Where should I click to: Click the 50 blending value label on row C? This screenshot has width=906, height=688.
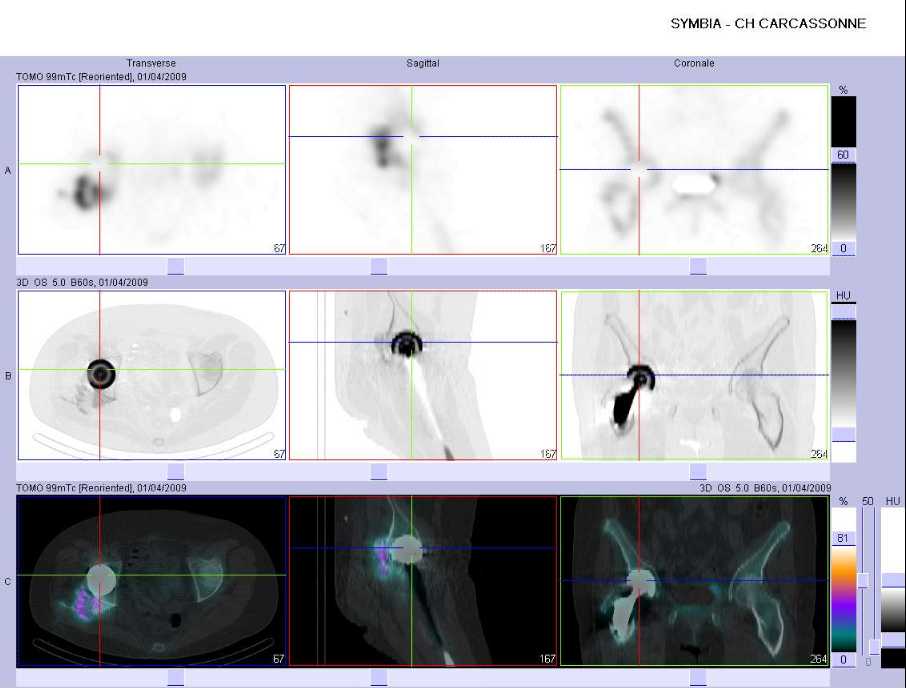867,501
